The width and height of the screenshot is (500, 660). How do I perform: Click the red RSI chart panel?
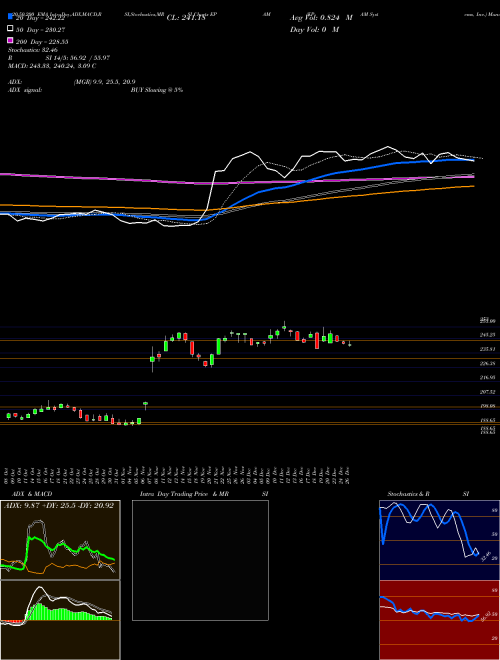click(x=439, y=620)
